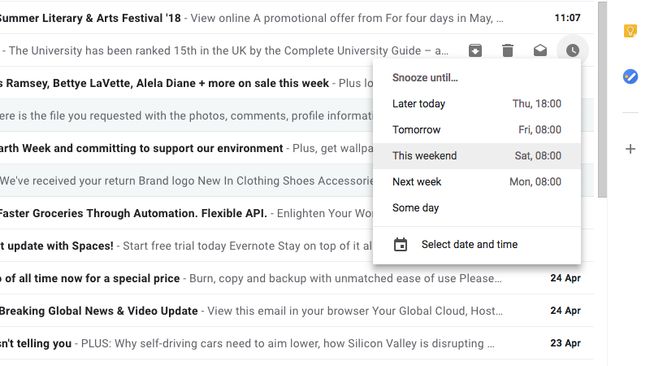Click the Snooze clock icon
The image size is (650, 366).
572,51
